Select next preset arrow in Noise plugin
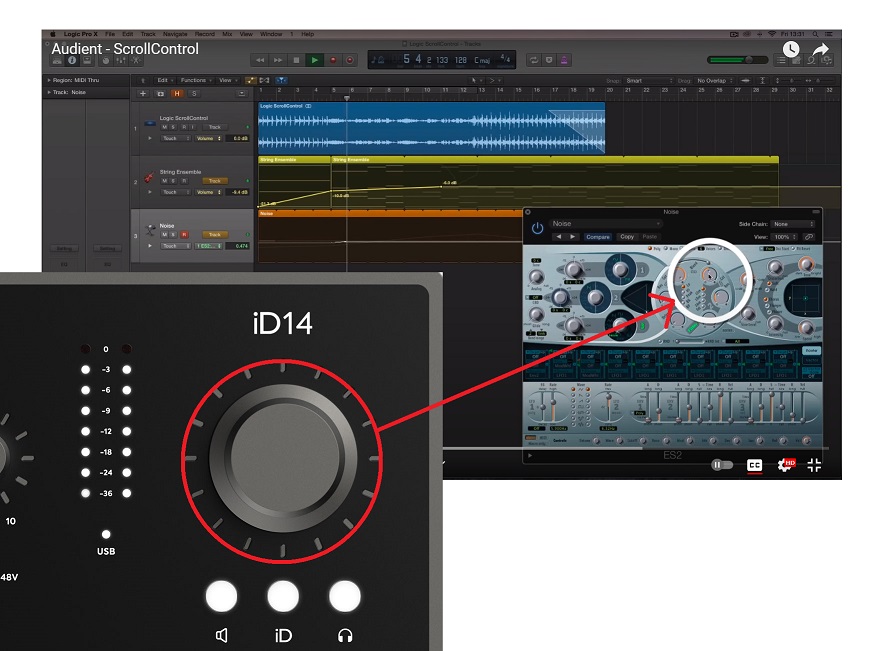The width and height of the screenshot is (877, 651). click(x=572, y=237)
